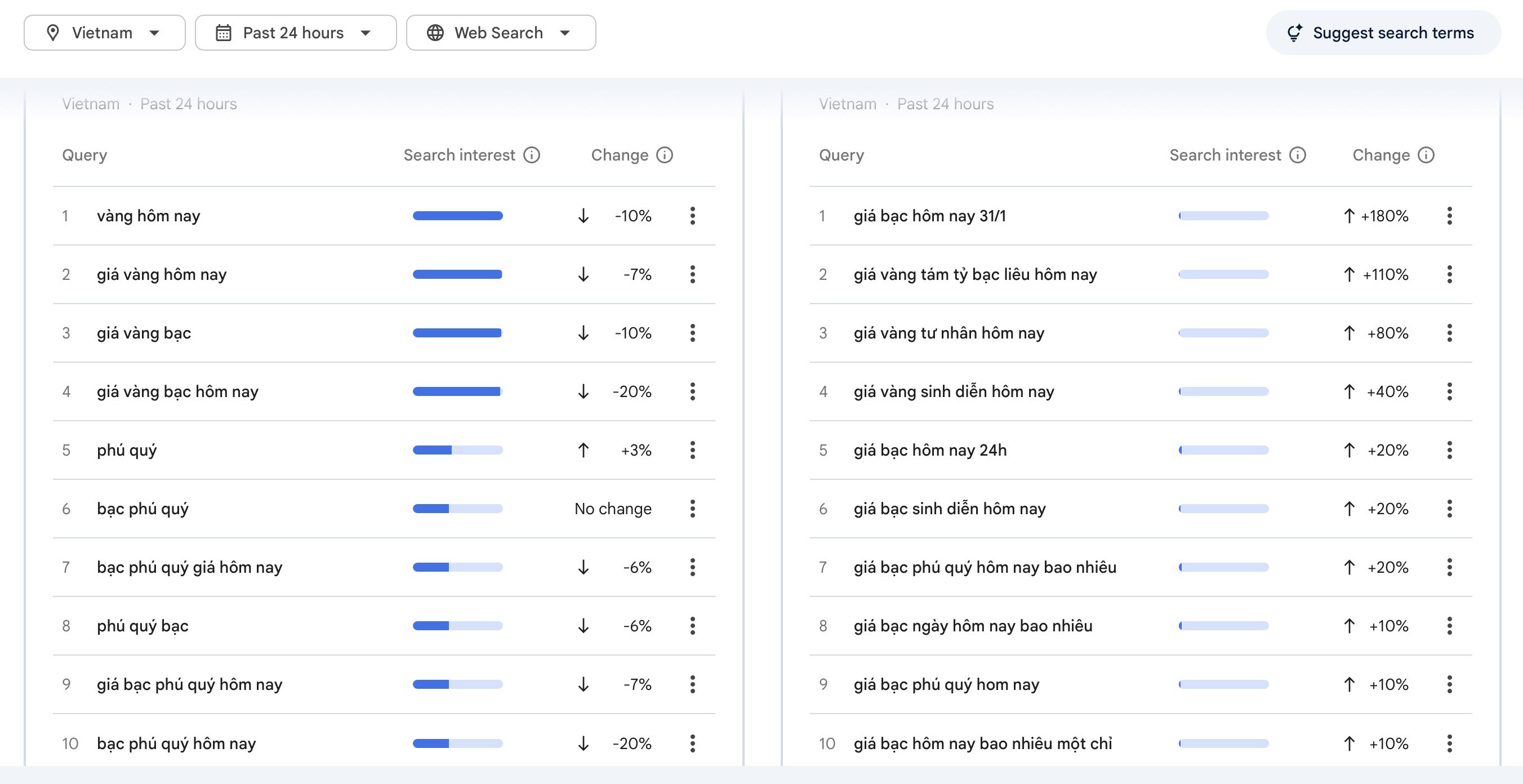Click the Search interest info icon in left table

533,155
